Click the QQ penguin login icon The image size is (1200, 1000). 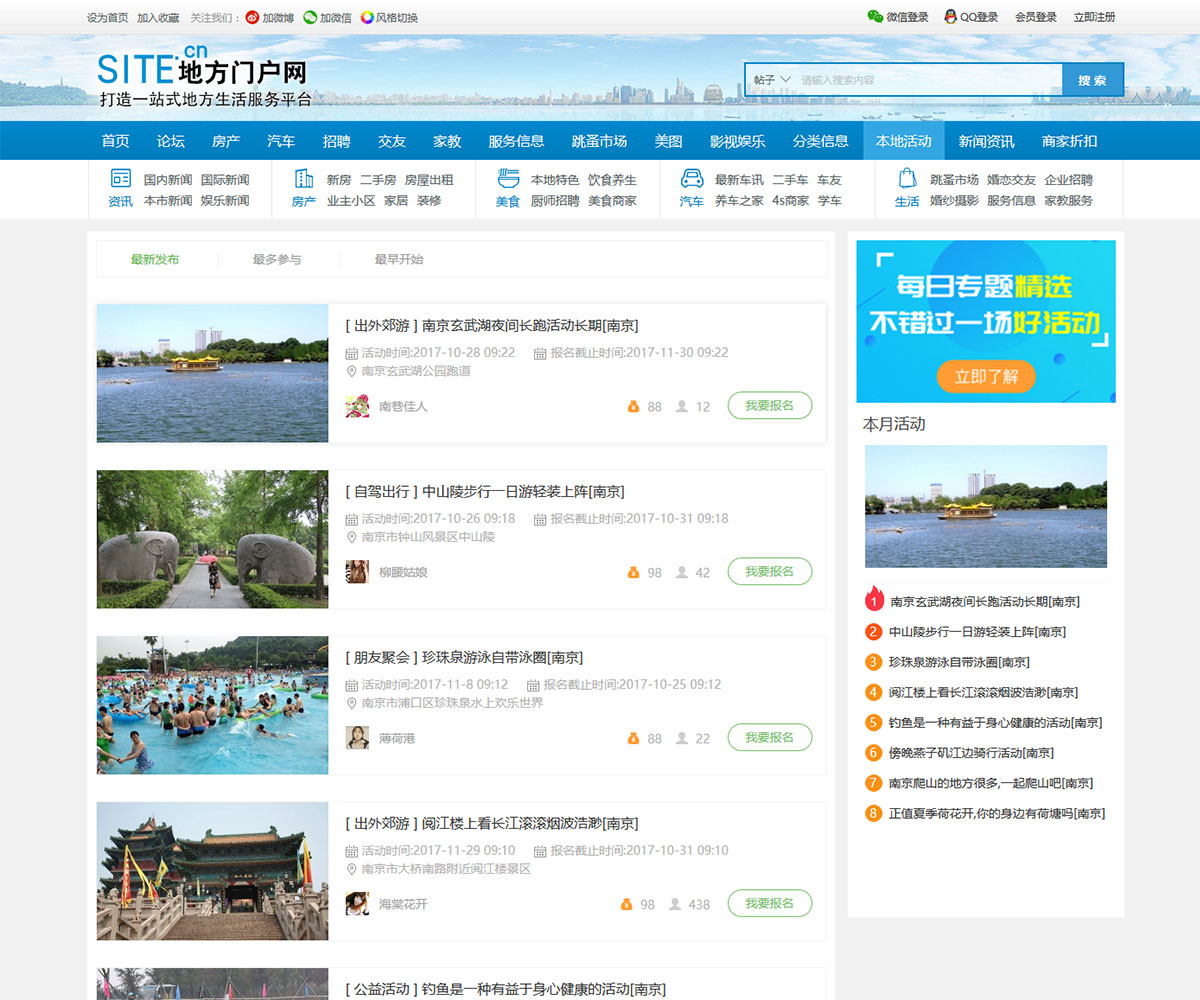[x=950, y=17]
